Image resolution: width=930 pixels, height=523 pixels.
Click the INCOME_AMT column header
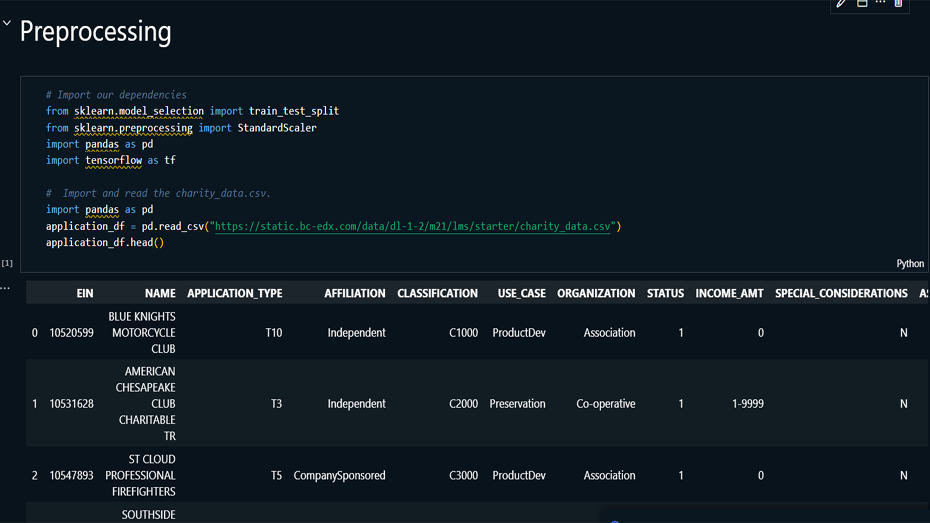(729, 293)
